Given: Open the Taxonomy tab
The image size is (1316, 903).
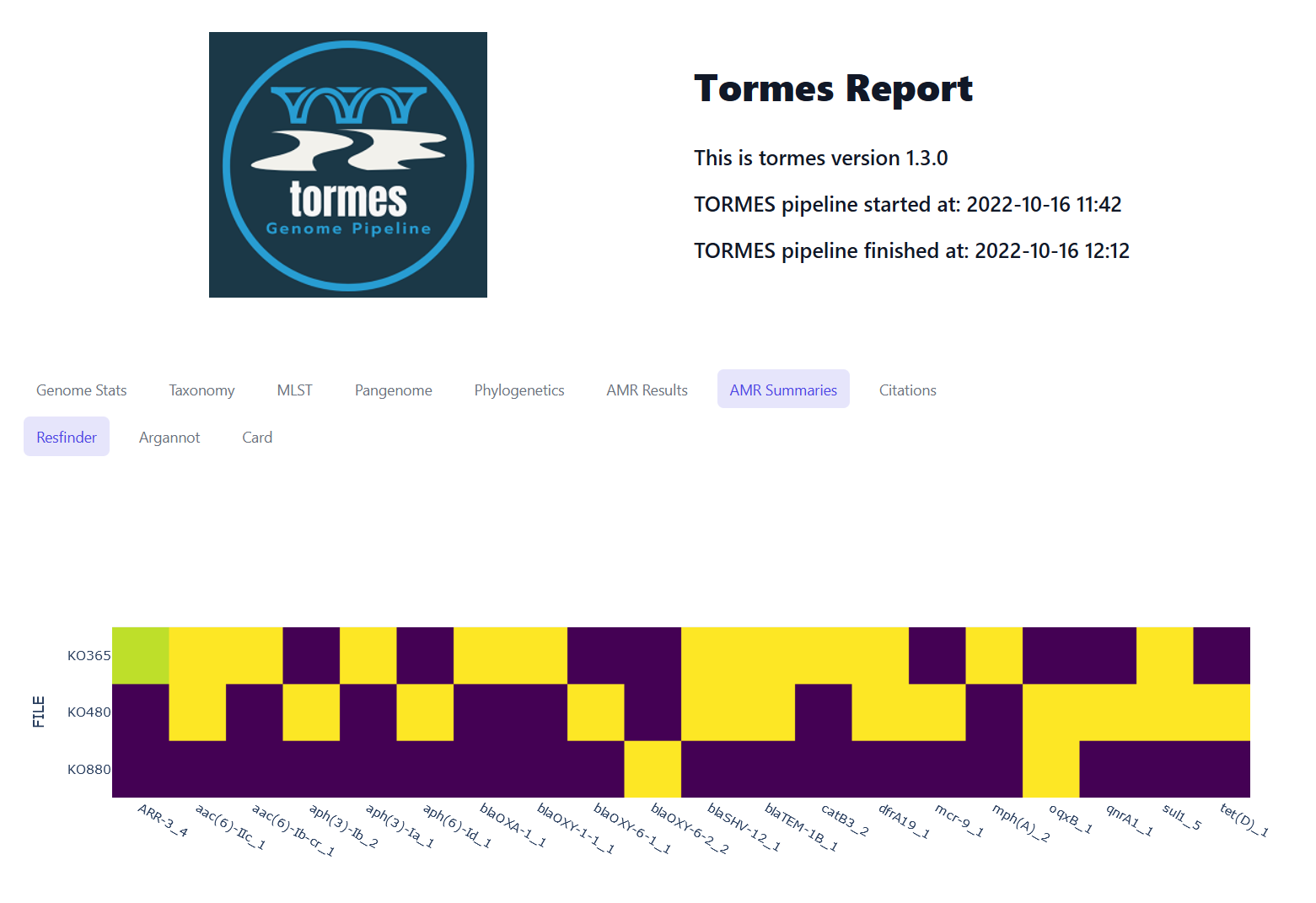Looking at the screenshot, I should [201, 390].
